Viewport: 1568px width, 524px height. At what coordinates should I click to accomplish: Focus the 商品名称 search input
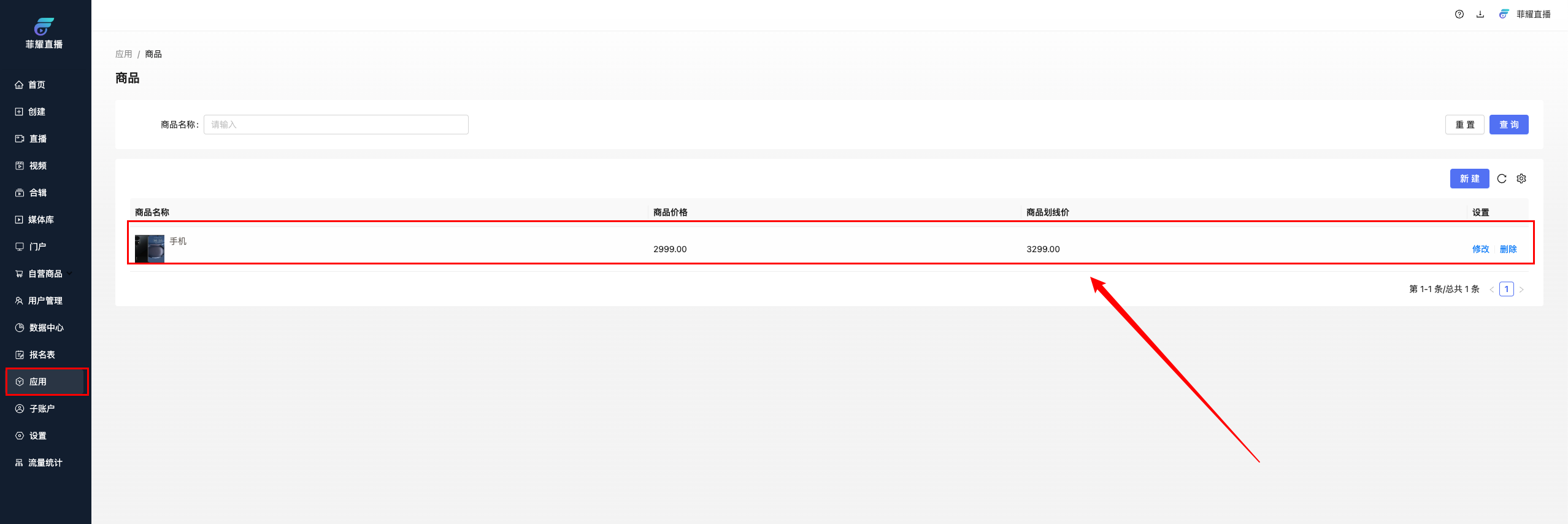pyautogui.click(x=336, y=125)
